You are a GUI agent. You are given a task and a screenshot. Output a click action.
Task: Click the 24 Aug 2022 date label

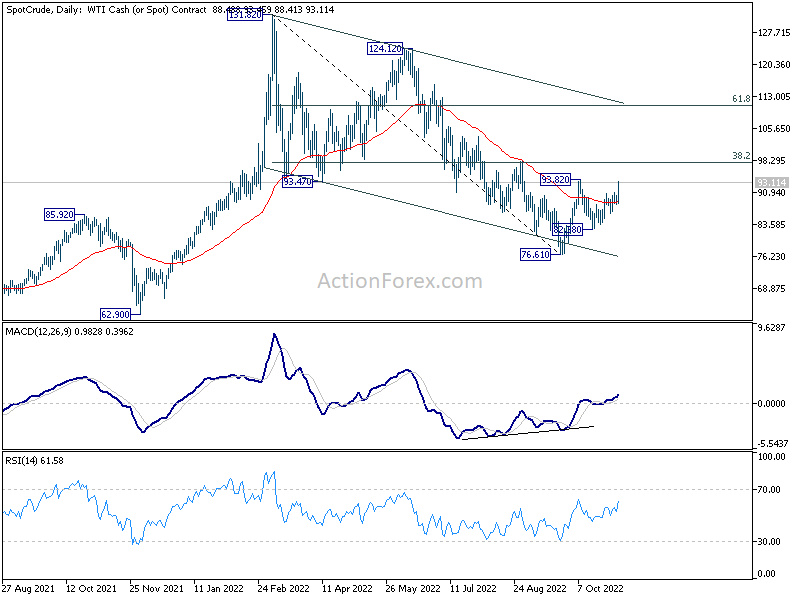[540, 589]
